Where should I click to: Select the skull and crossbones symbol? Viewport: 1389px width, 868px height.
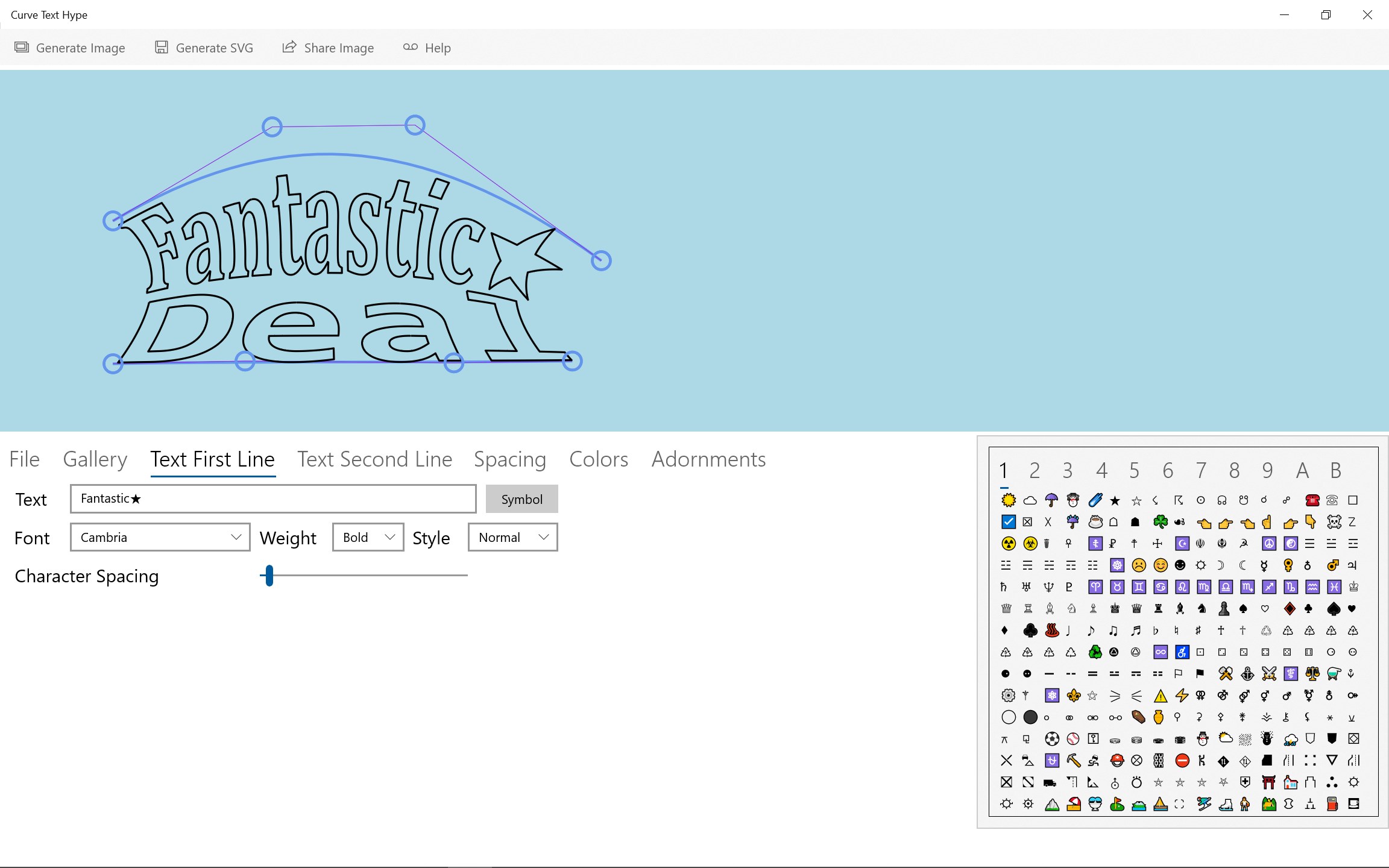pos(1334,522)
